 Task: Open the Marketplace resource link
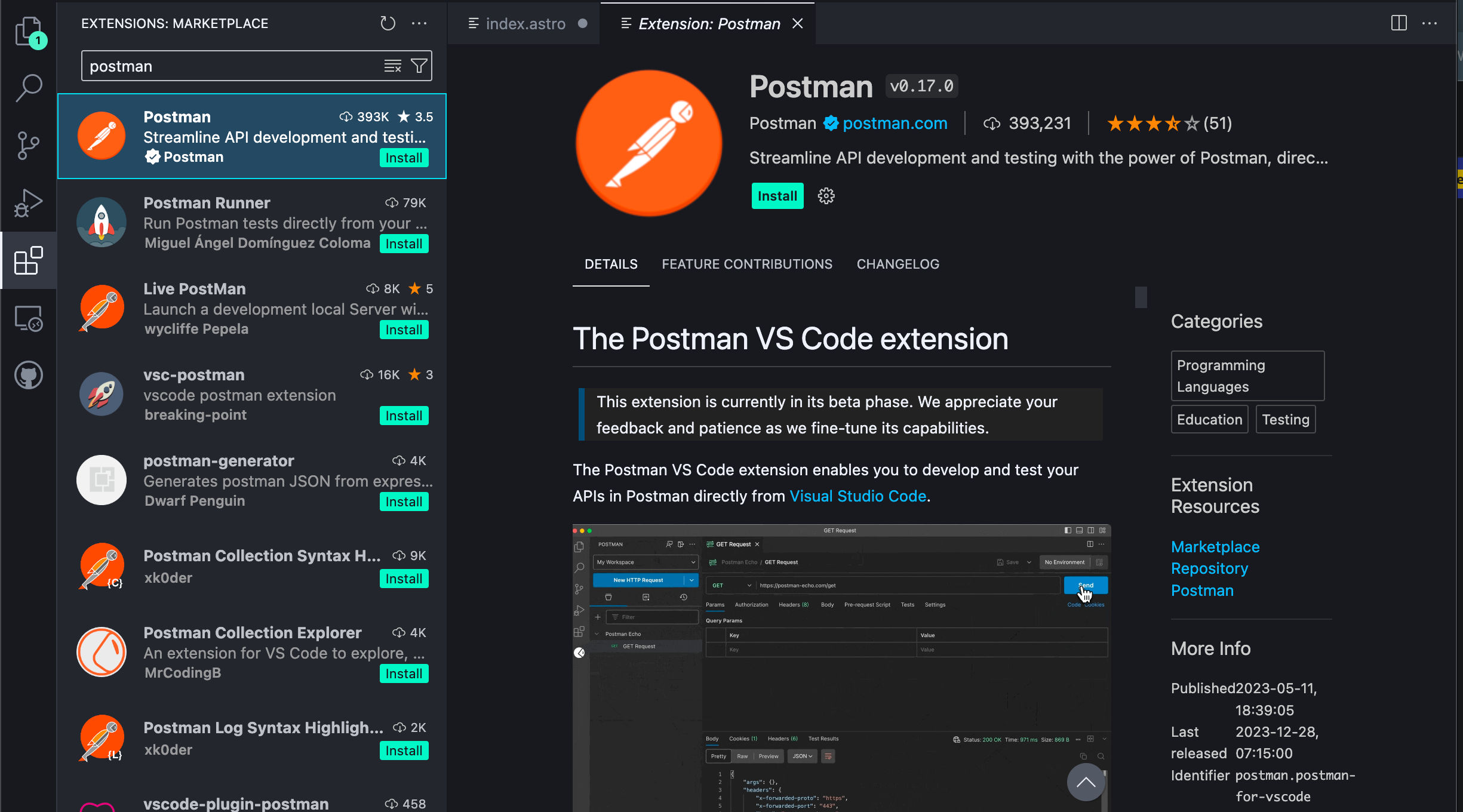(1215, 547)
